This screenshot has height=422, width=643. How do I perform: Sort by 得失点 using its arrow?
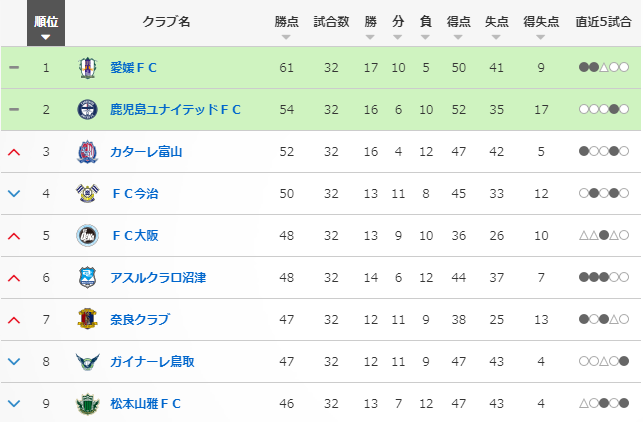541,38
